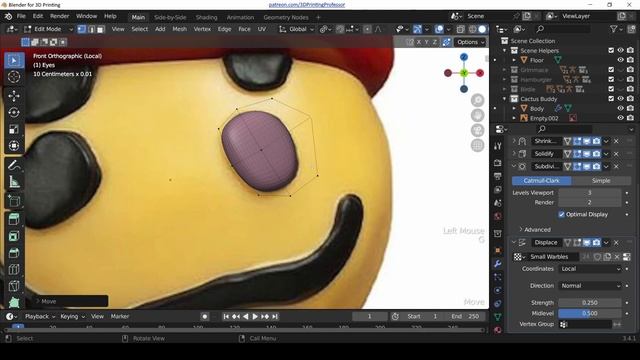Screen dimensions: 640x360
Task: Toggle Floor visibility eye
Action: (620, 60)
